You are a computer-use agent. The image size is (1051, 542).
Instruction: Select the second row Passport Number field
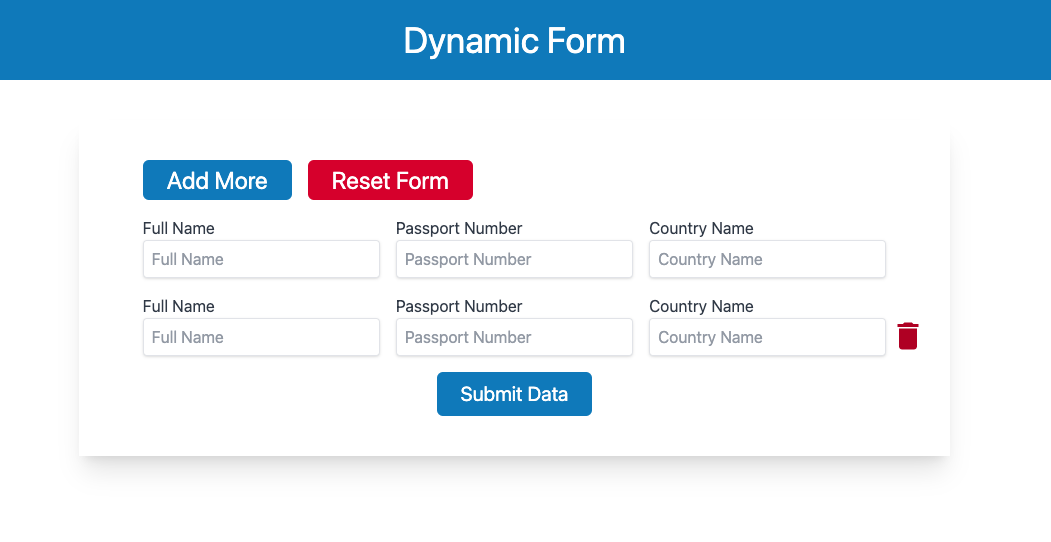click(514, 337)
